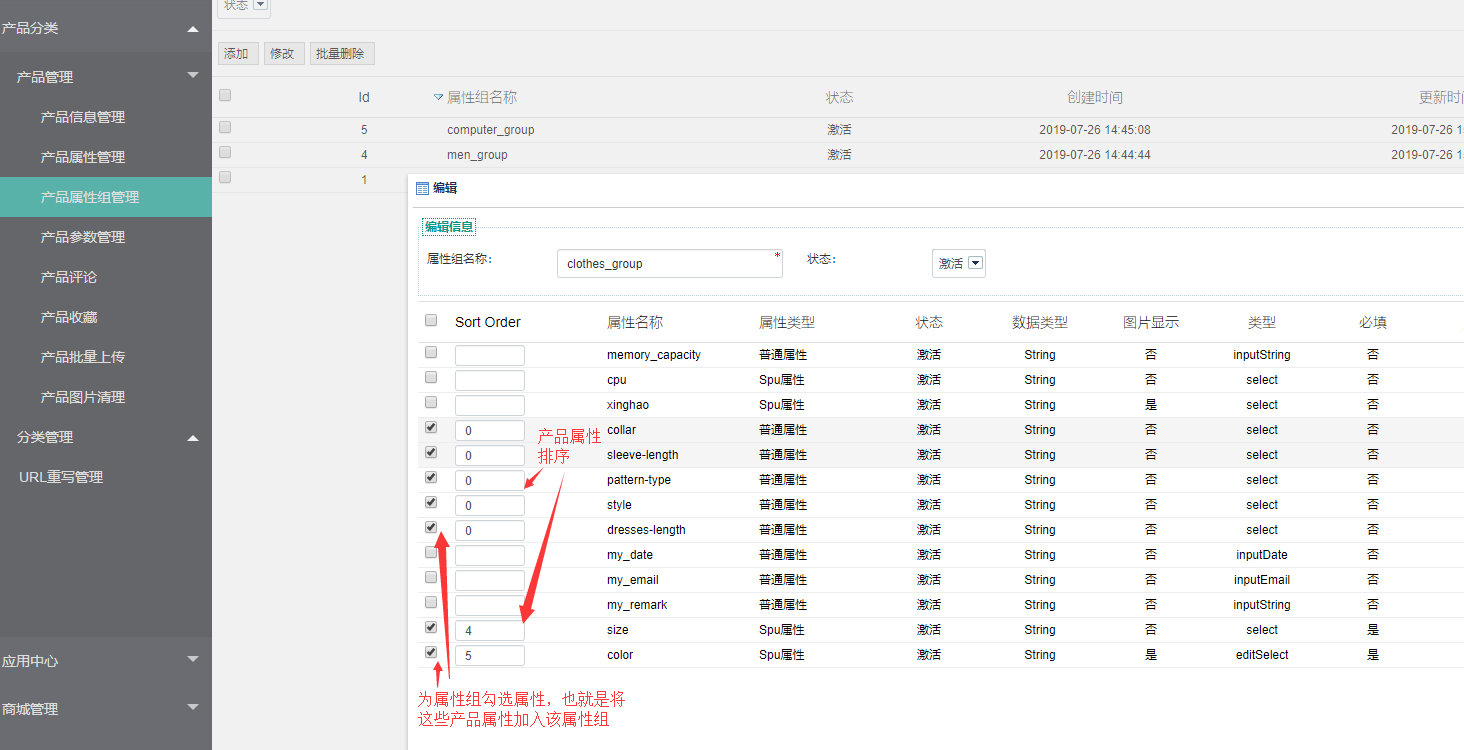Check the xinghao attribute checkbox
1464x750 pixels.
431,402
